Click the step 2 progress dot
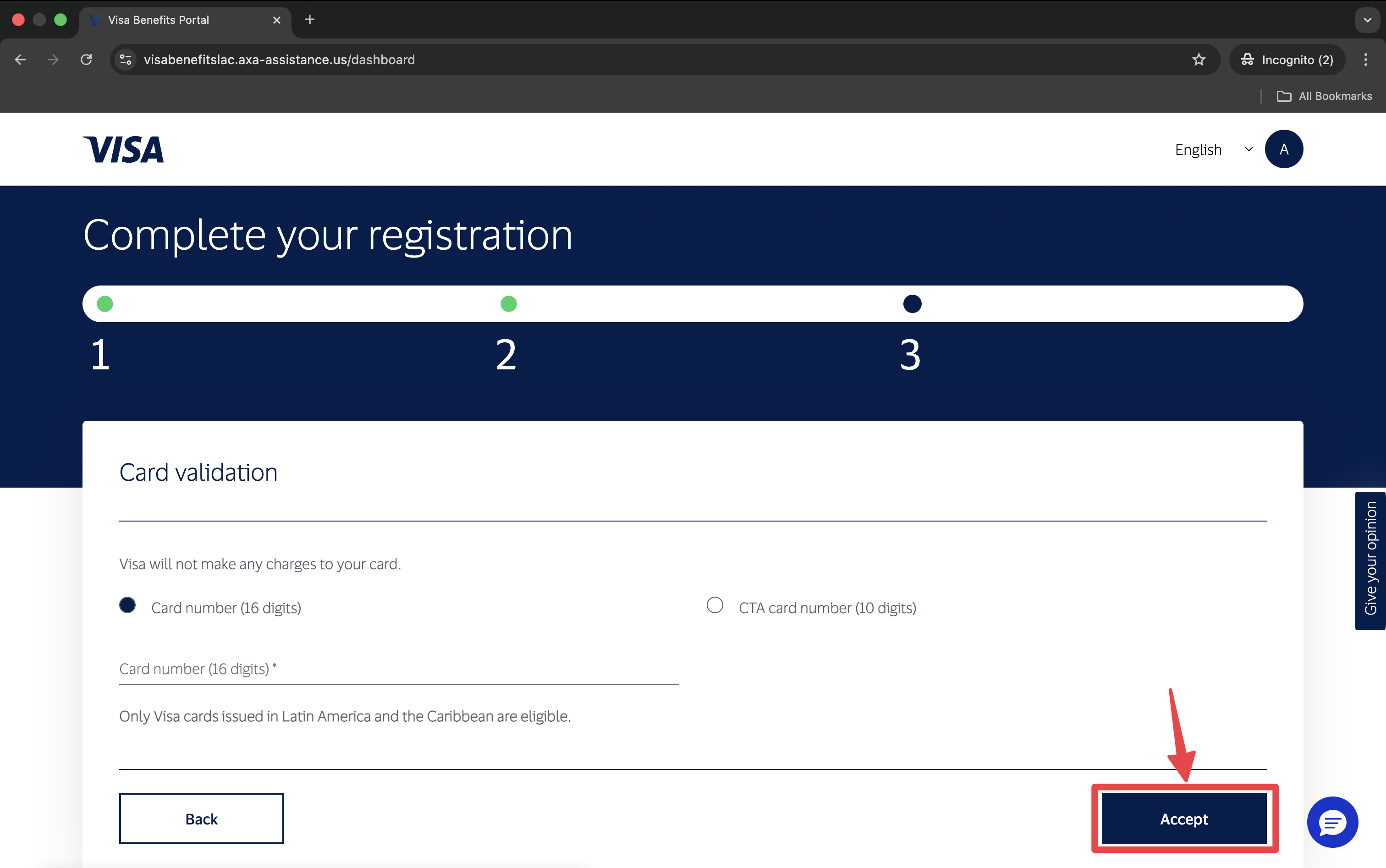This screenshot has height=868, width=1386. tap(509, 304)
